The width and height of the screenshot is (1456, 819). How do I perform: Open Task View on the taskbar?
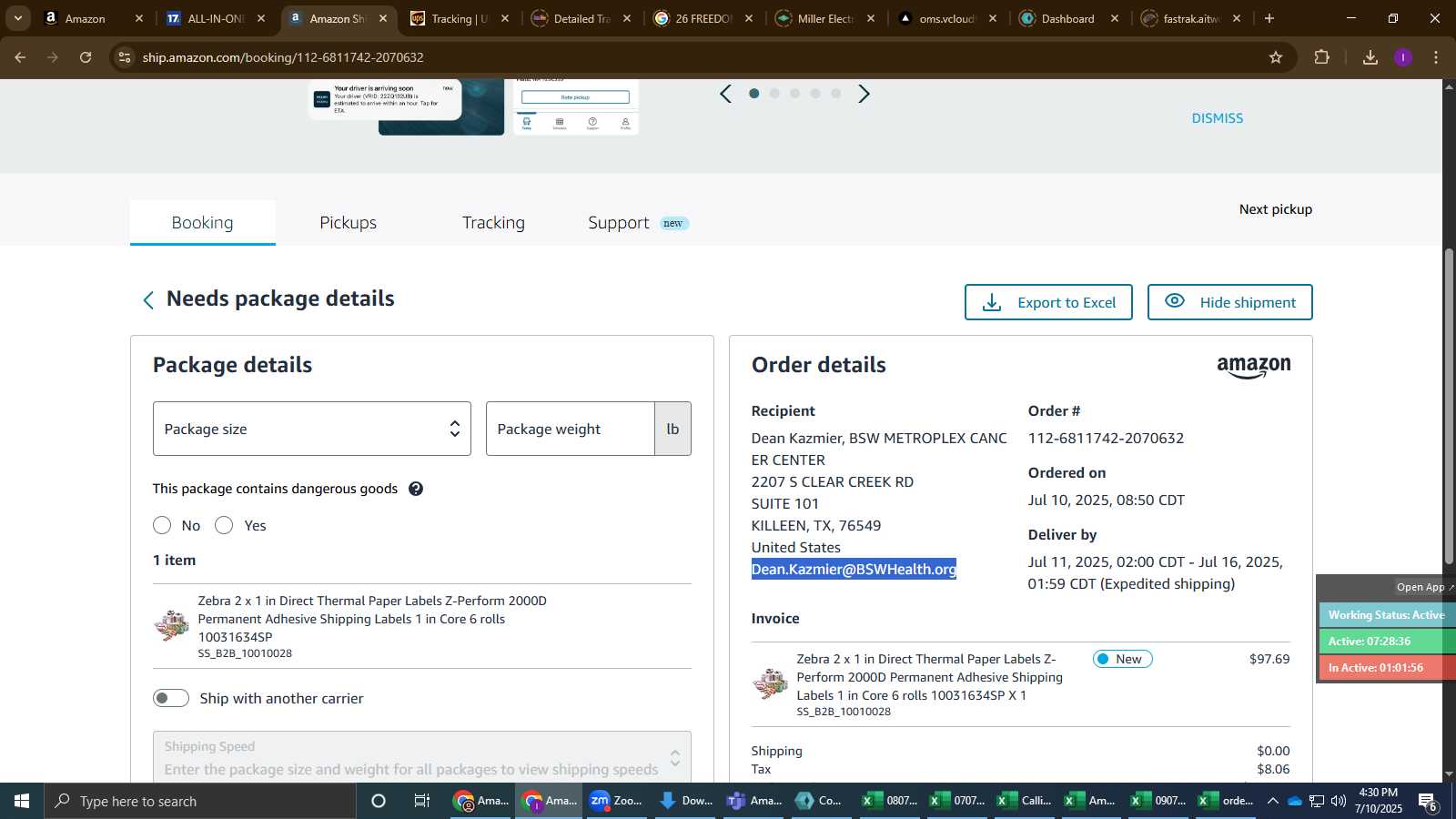[x=422, y=801]
